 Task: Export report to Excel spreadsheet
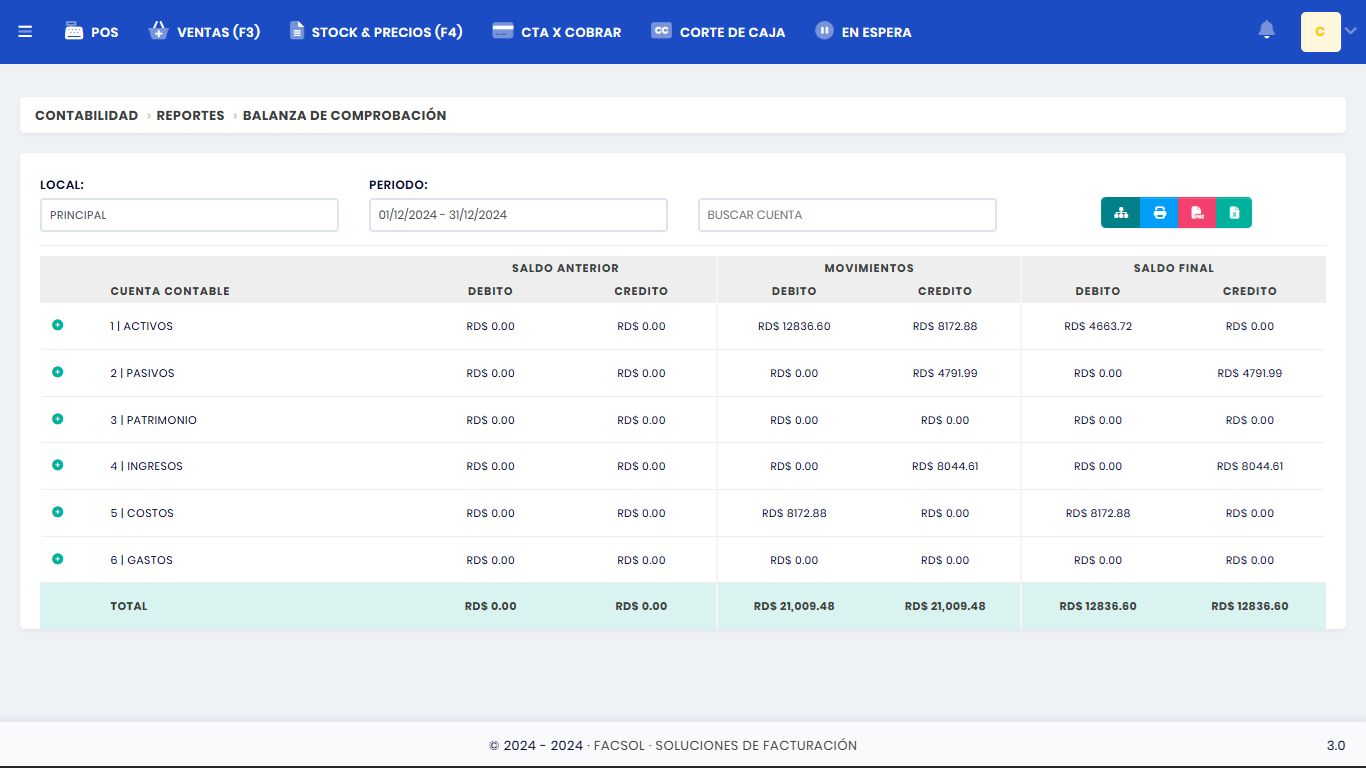[1234, 213]
